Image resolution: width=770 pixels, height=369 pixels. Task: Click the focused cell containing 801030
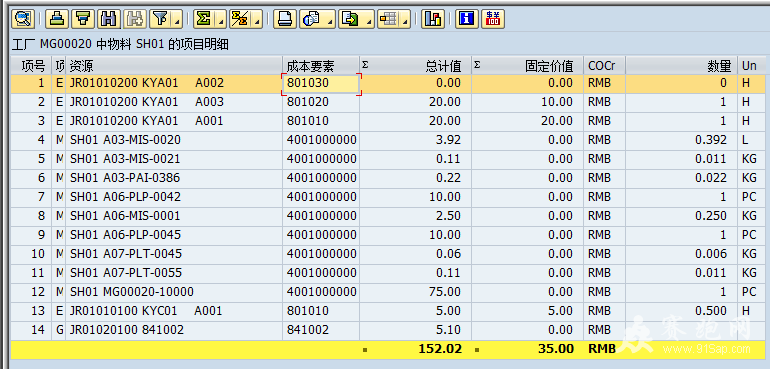click(x=321, y=84)
